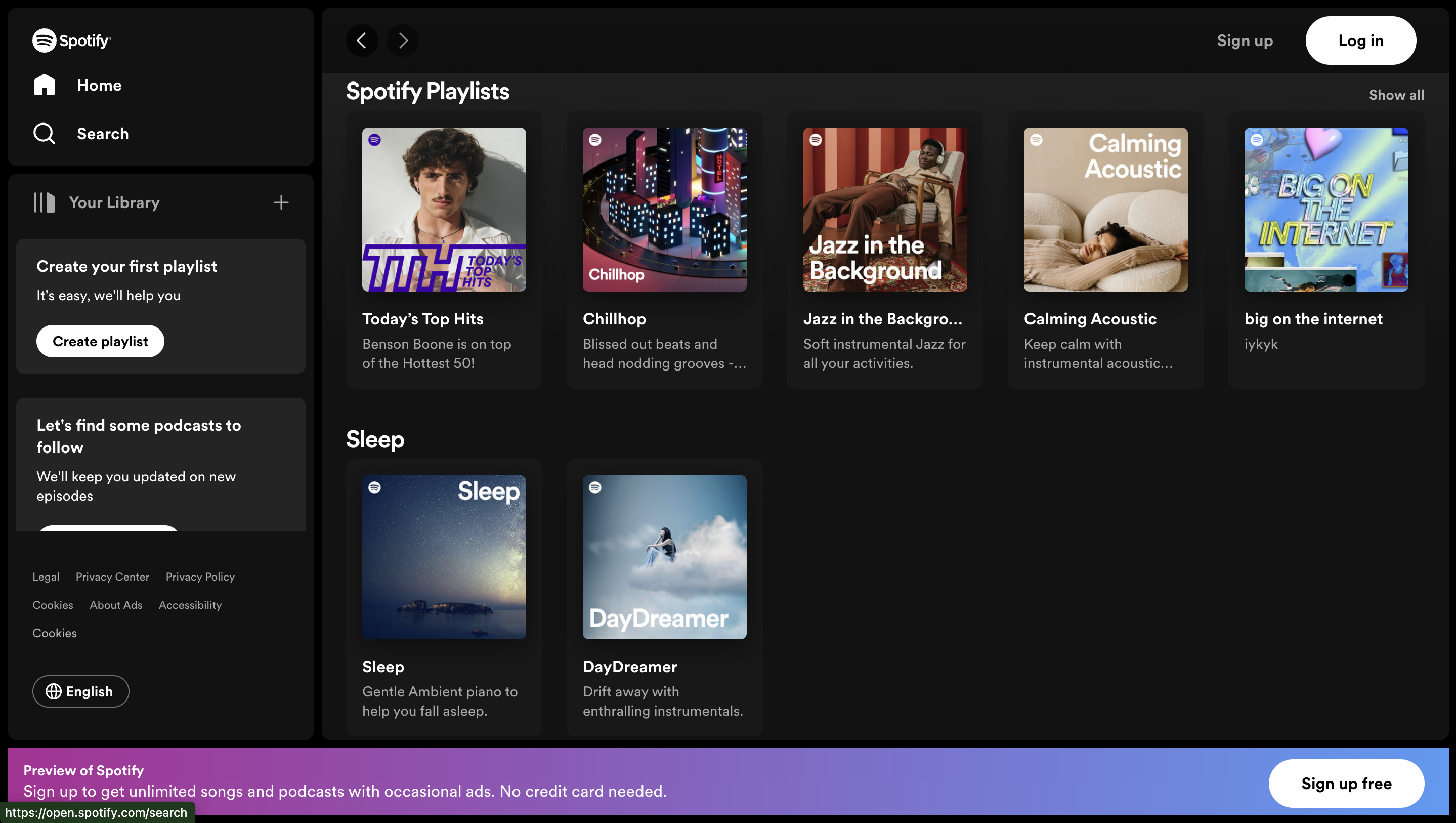Open the Privacy Policy link
Image resolution: width=1456 pixels, height=823 pixels.
[200, 577]
